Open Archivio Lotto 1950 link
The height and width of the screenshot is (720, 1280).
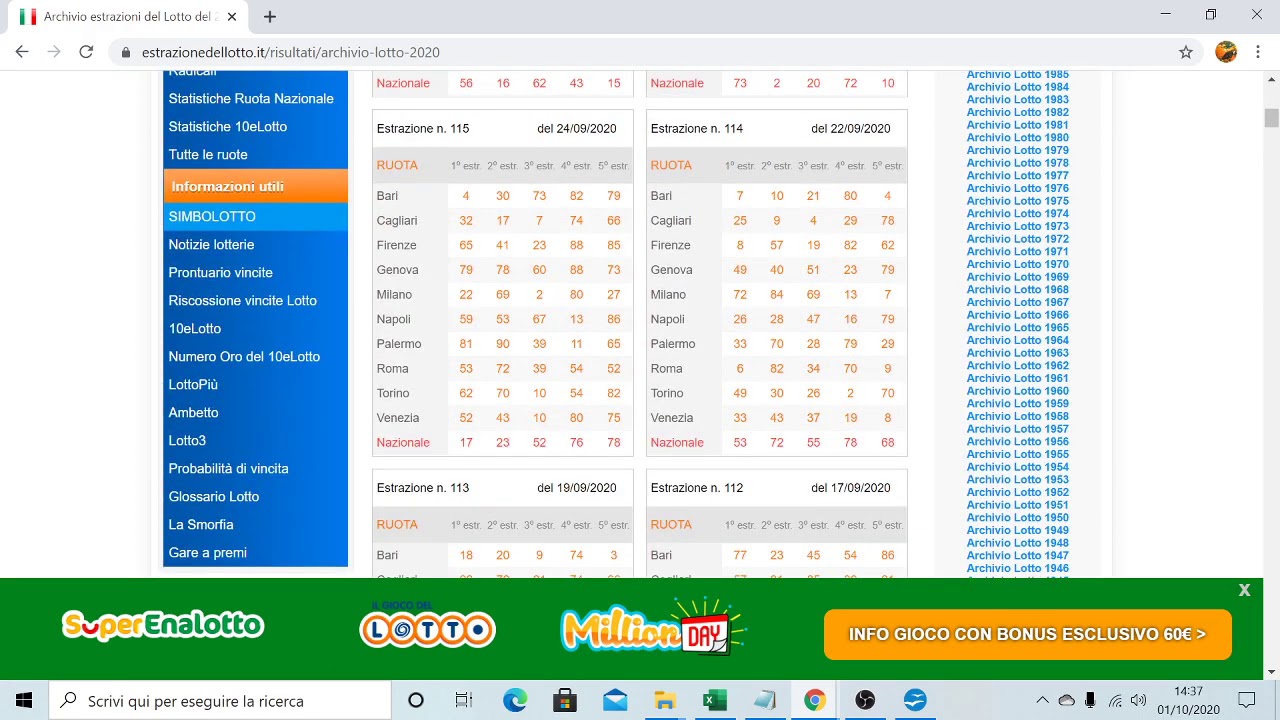tap(1017, 517)
